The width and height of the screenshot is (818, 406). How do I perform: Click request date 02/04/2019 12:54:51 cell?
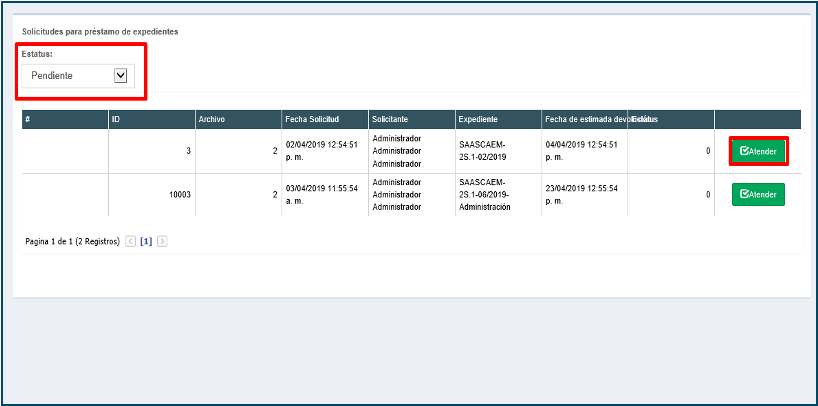click(321, 150)
